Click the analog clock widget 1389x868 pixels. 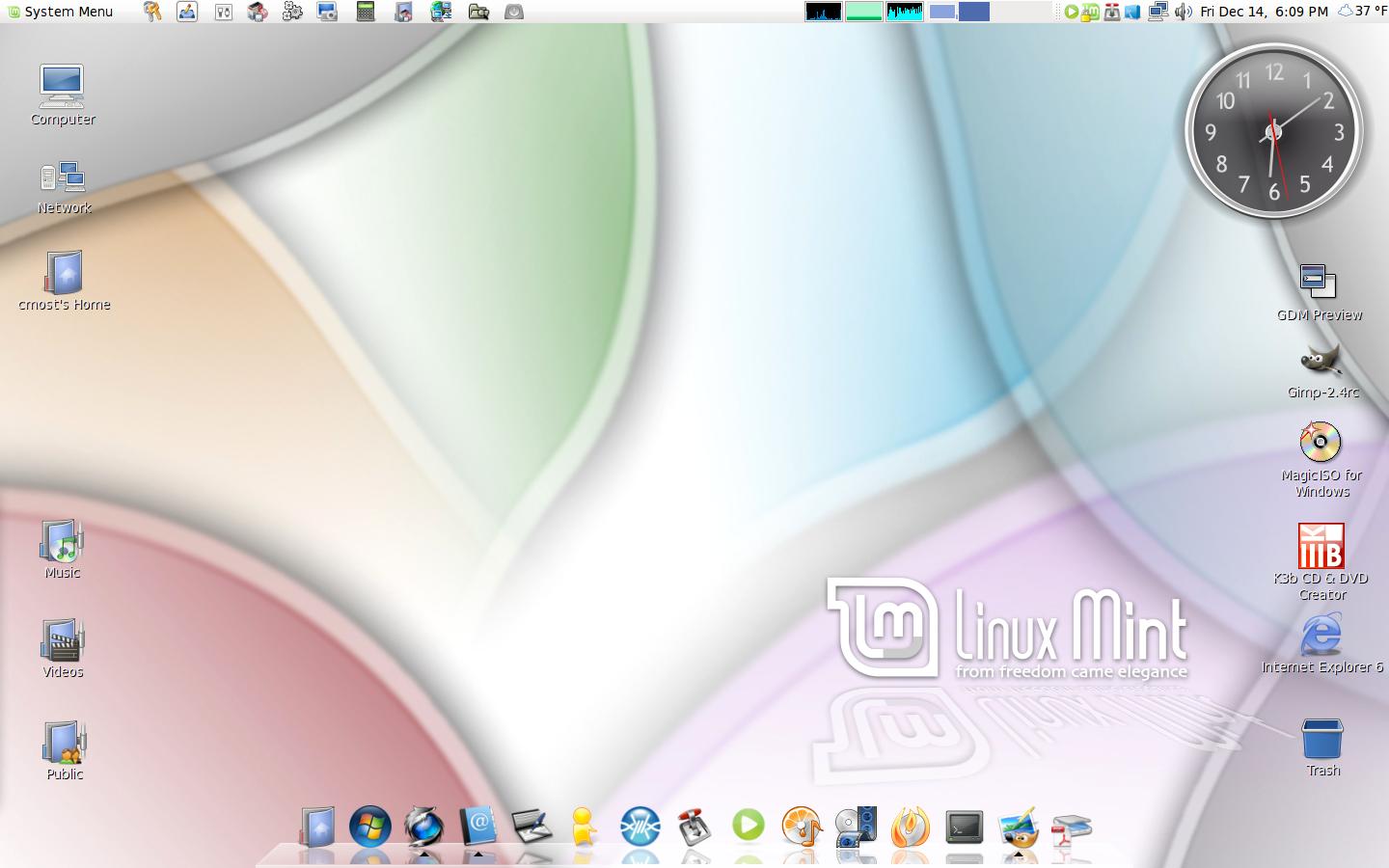pyautogui.click(x=1273, y=131)
